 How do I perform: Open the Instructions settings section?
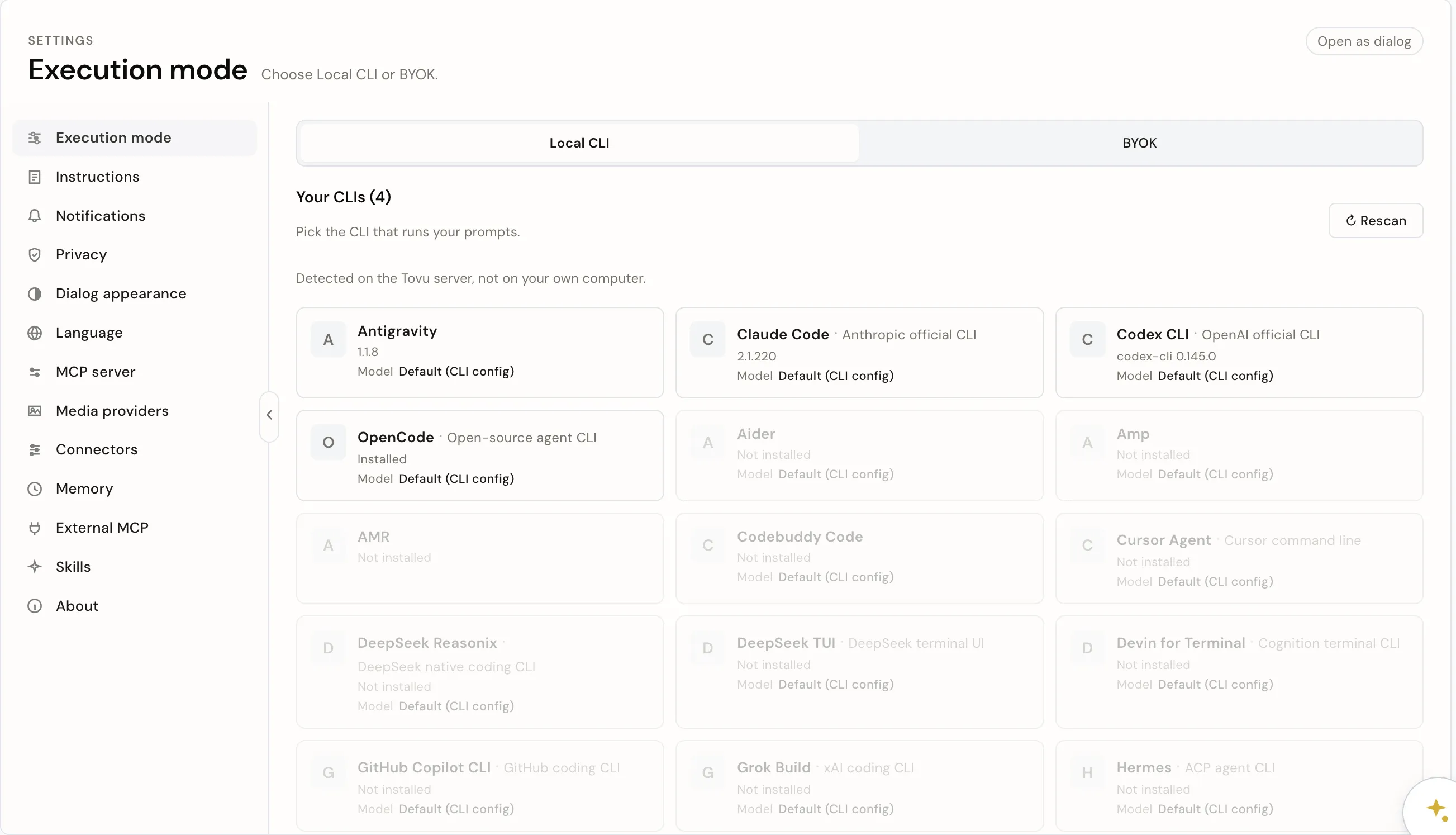click(135, 177)
